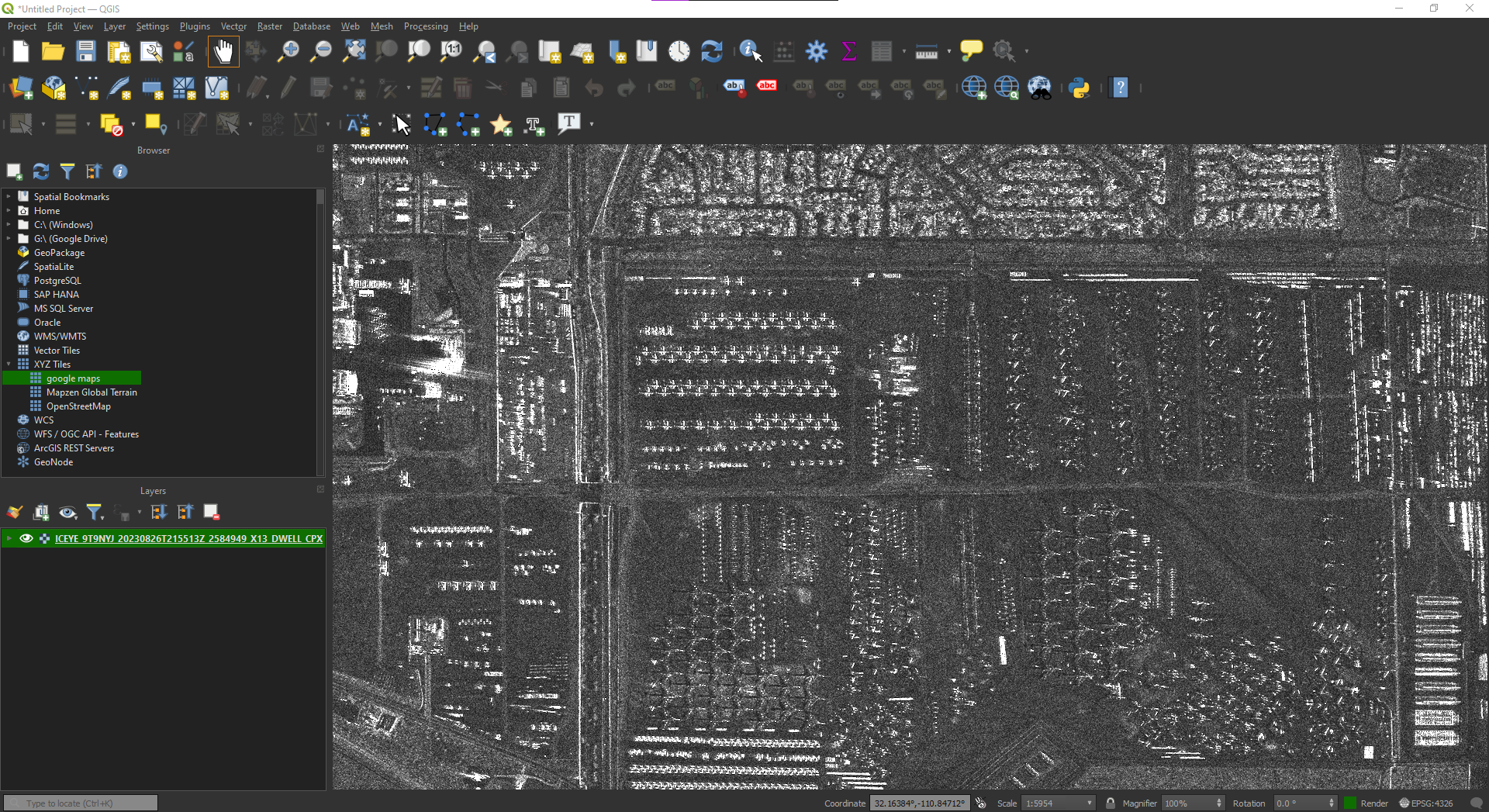Viewport: 1489px width, 812px height.
Task: Open the Processing Toolbox gear icon
Action: point(817,52)
